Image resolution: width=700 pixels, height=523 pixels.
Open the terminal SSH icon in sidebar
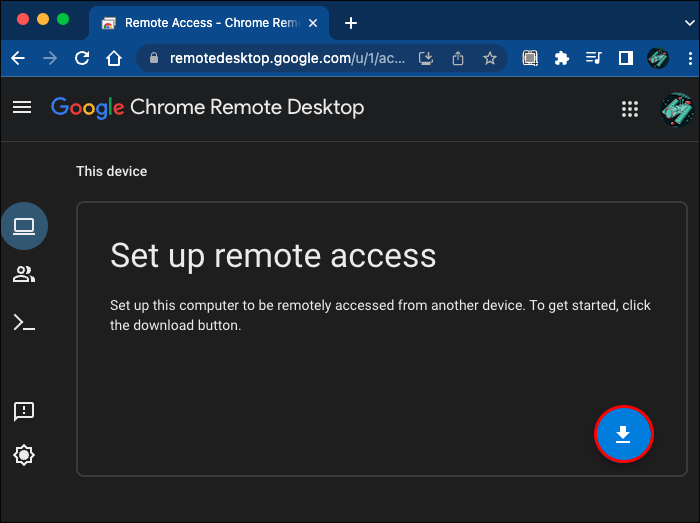coord(24,322)
